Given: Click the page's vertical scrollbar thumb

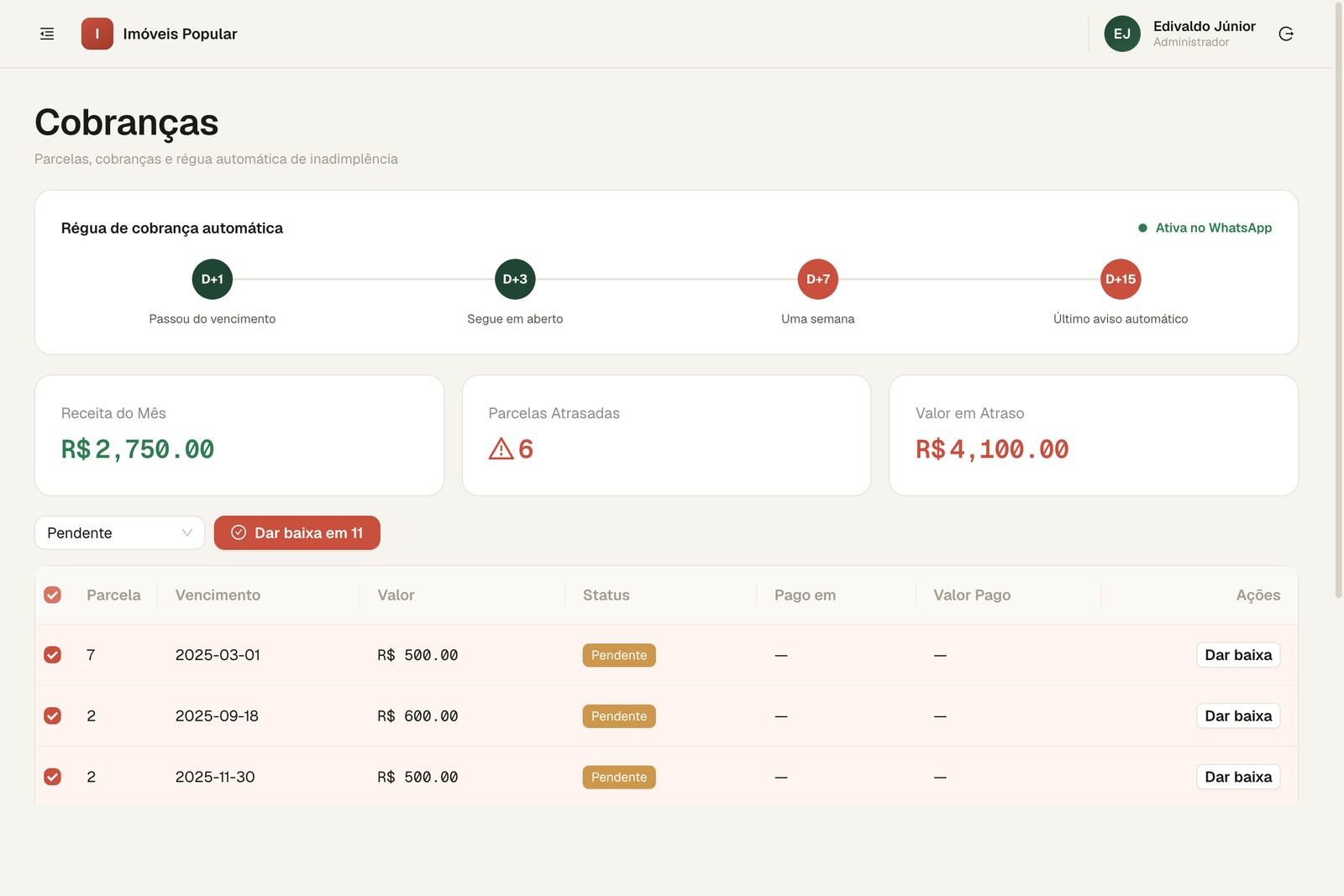Looking at the screenshot, I should click(1339, 300).
